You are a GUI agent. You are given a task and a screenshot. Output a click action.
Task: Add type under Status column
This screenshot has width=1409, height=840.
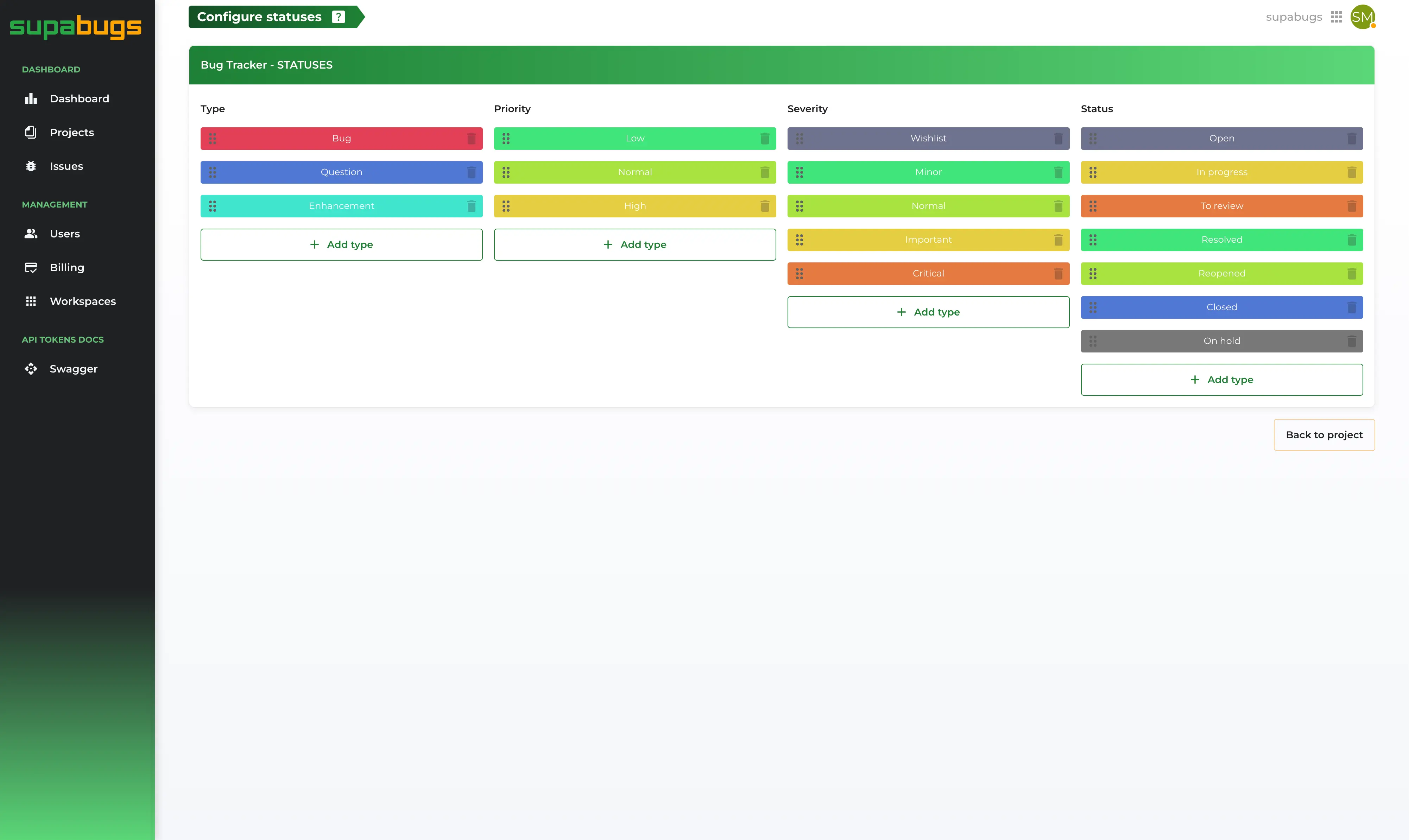click(1221, 380)
